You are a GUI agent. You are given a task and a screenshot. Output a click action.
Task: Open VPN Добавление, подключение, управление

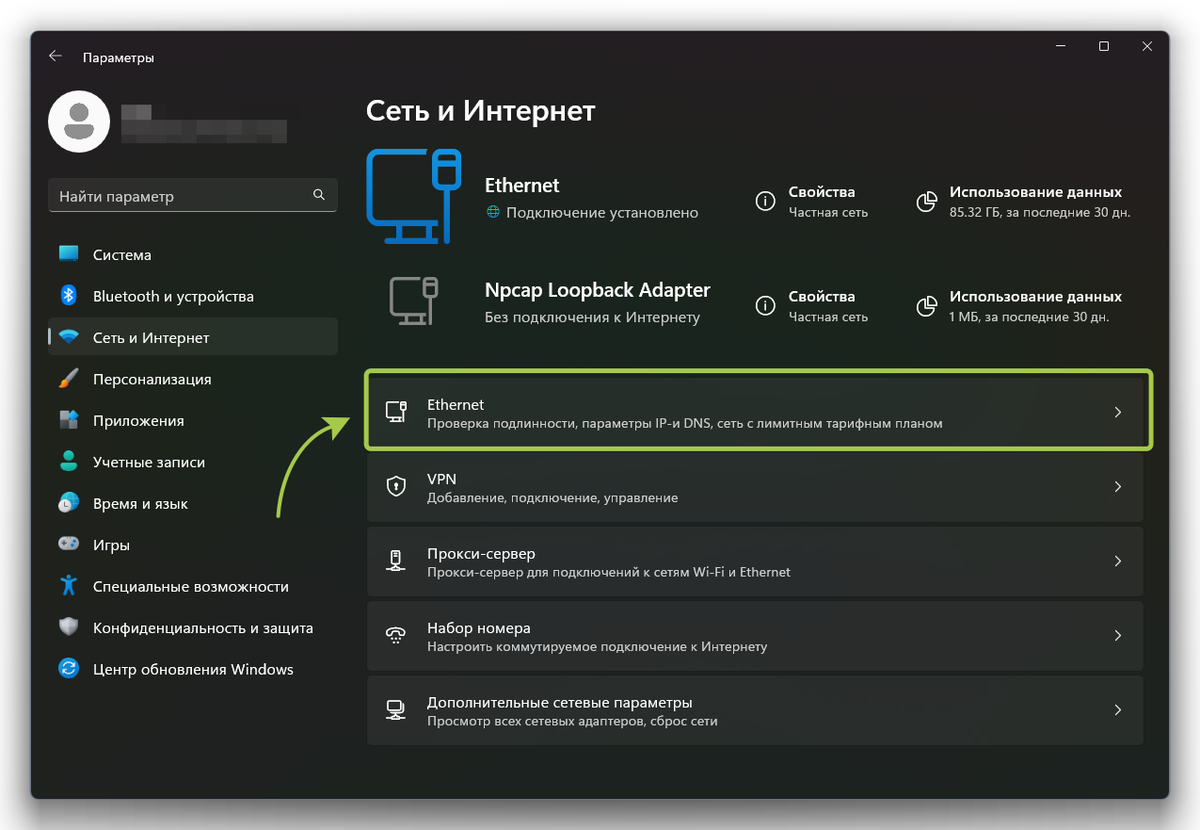[755, 487]
